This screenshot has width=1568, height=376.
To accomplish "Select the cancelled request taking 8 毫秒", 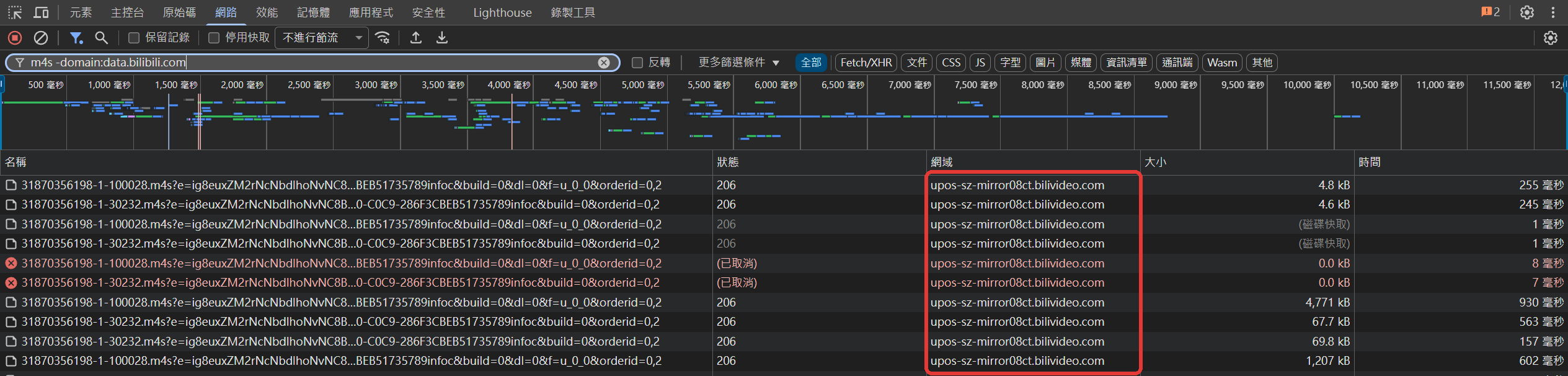I will coord(784,264).
